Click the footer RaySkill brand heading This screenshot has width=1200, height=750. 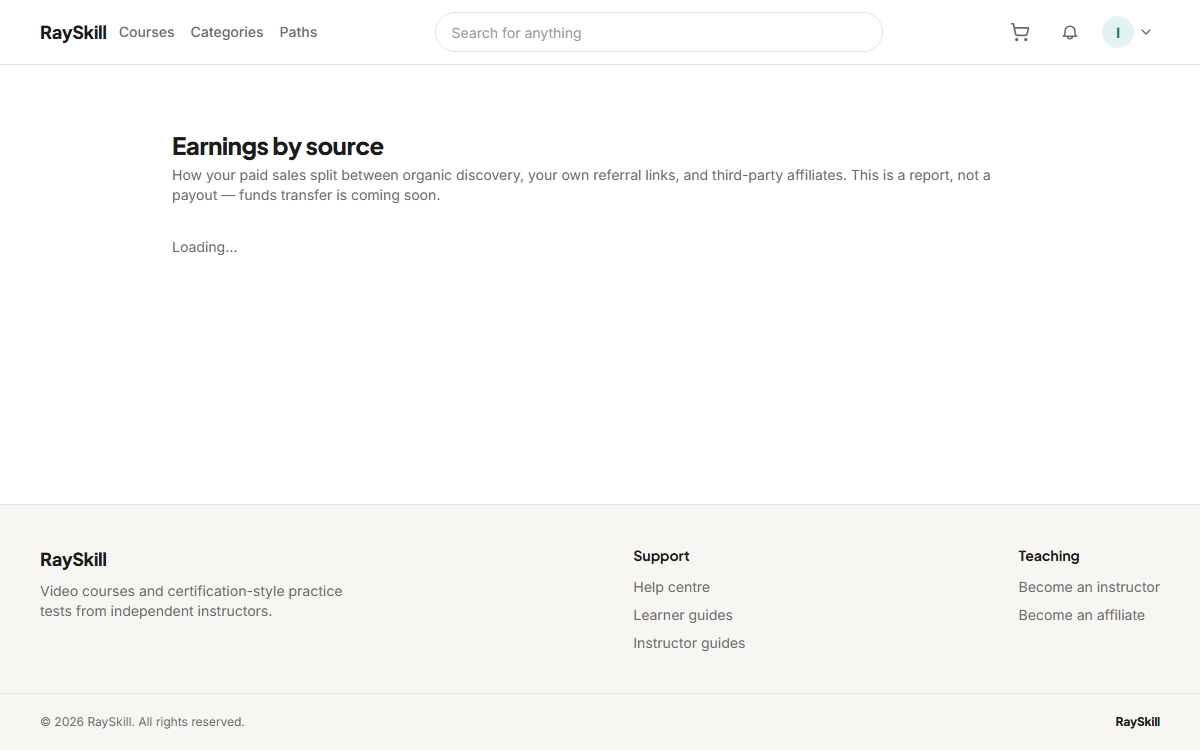[73, 559]
